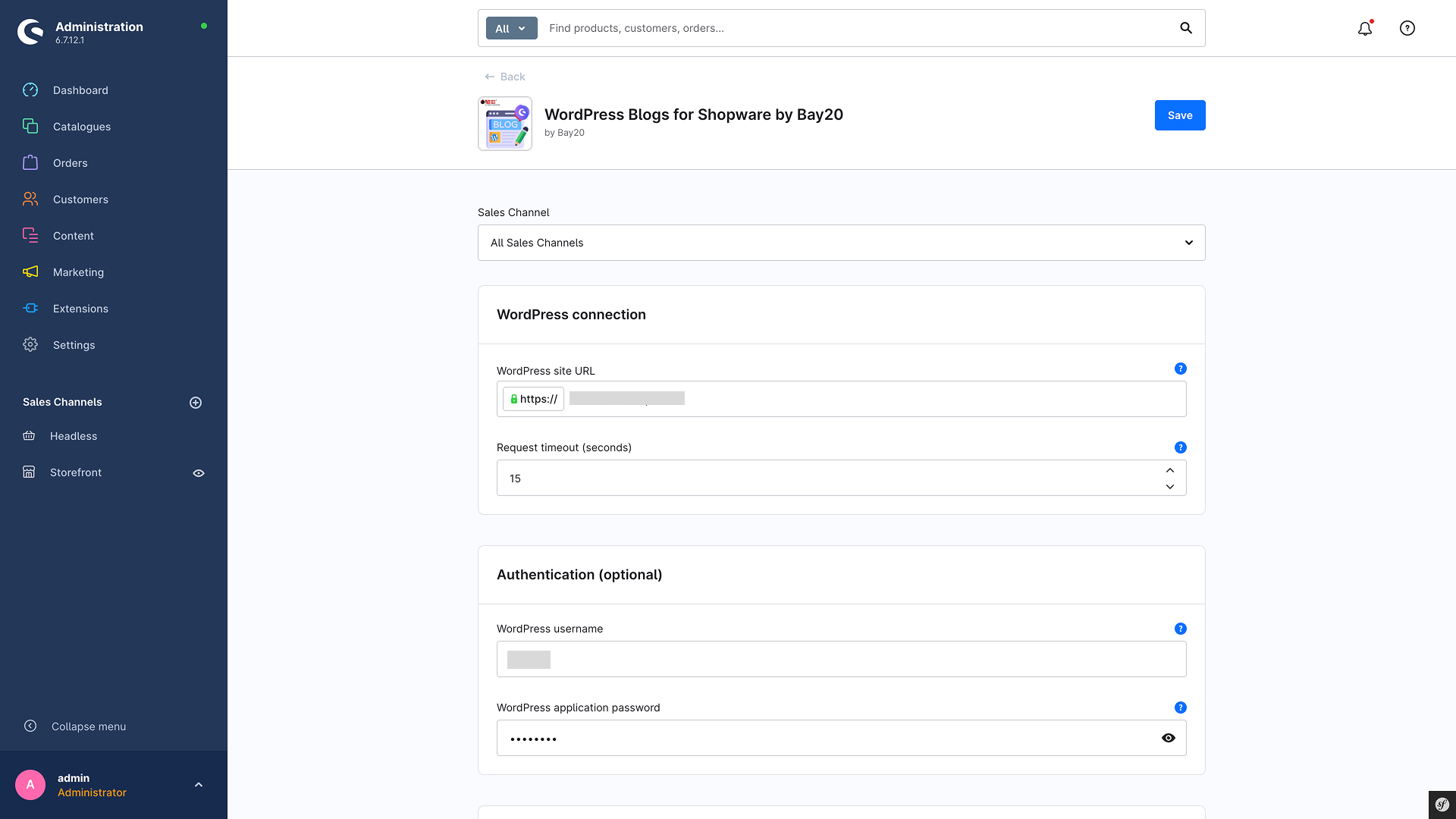Open the Orders bag icon

tap(30, 162)
